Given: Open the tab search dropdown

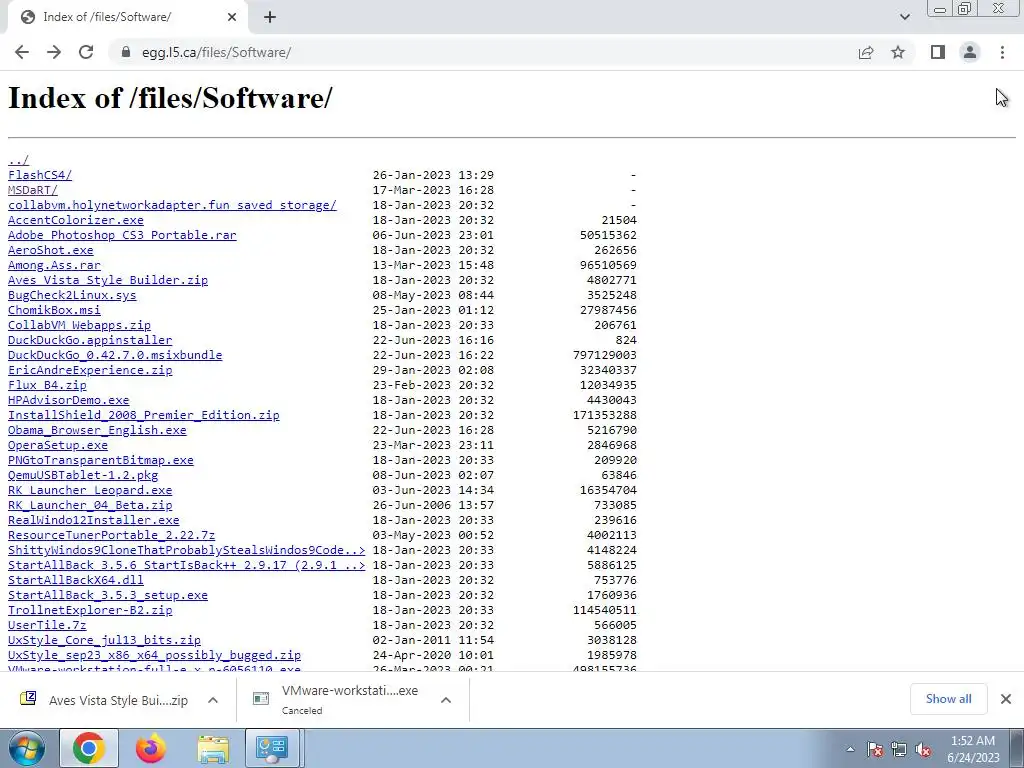Looking at the screenshot, I should 904,17.
